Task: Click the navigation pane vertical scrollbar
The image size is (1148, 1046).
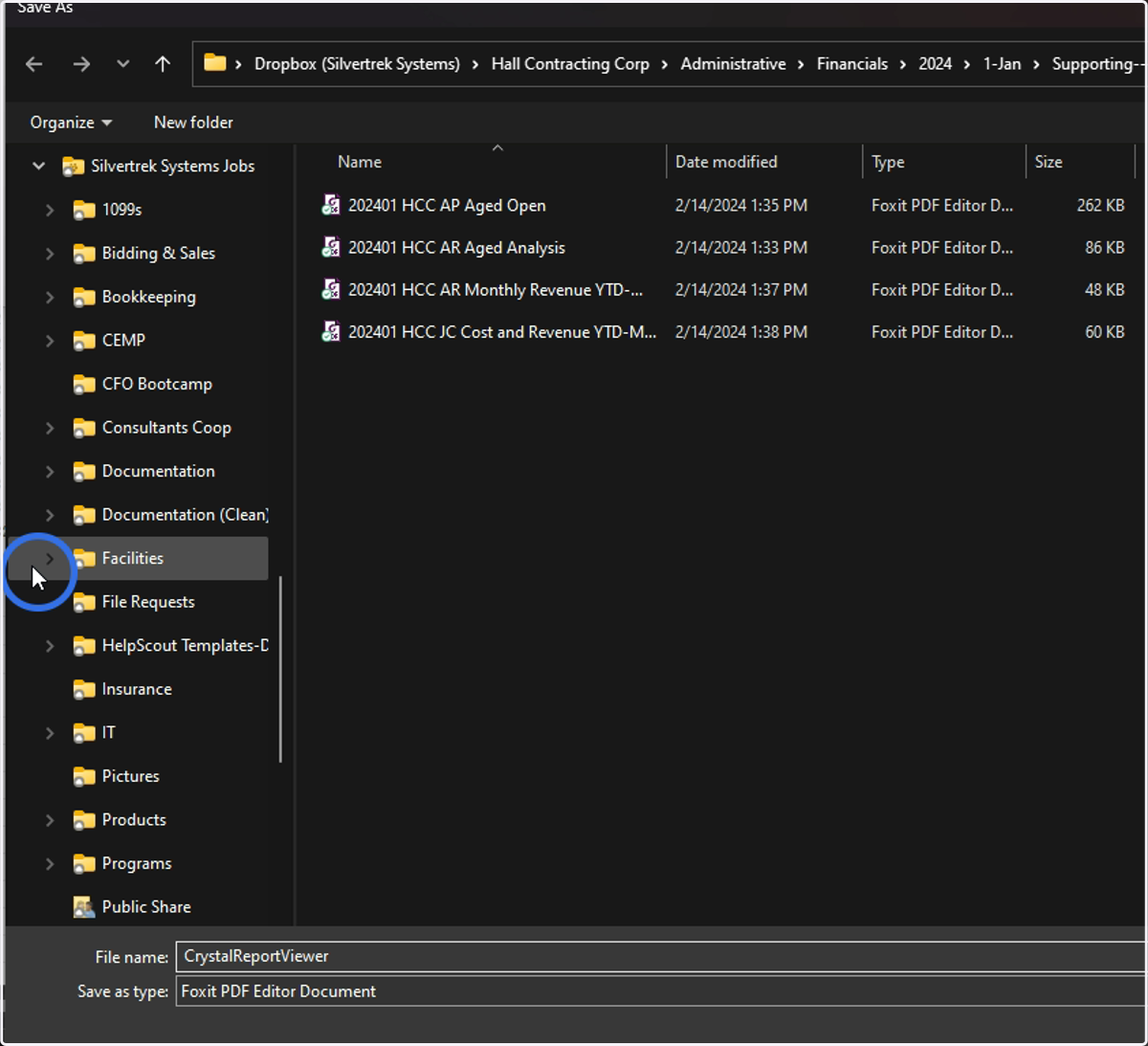Action: click(x=280, y=669)
